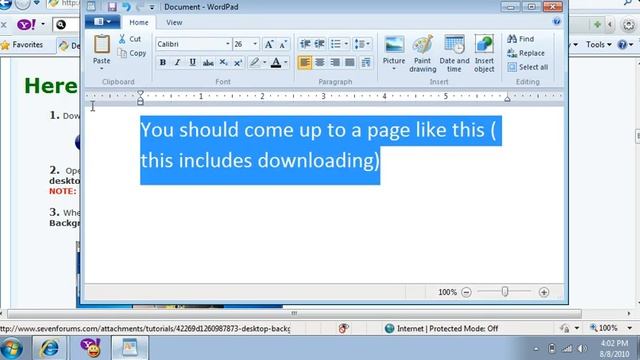Start a bulleted list
The width and height of the screenshot is (640, 360).
coord(336,44)
